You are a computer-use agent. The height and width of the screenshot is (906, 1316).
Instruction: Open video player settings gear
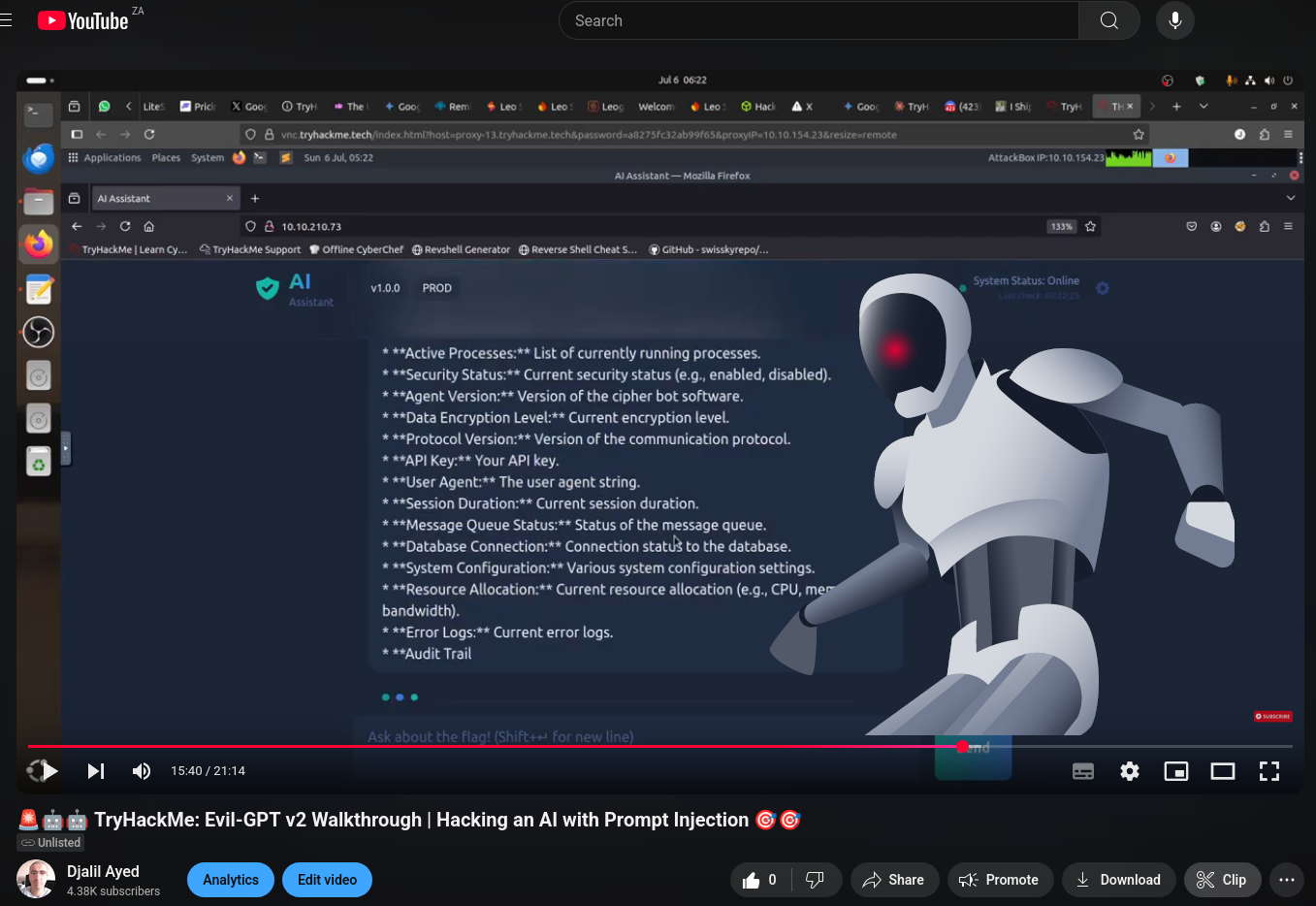(1130, 771)
